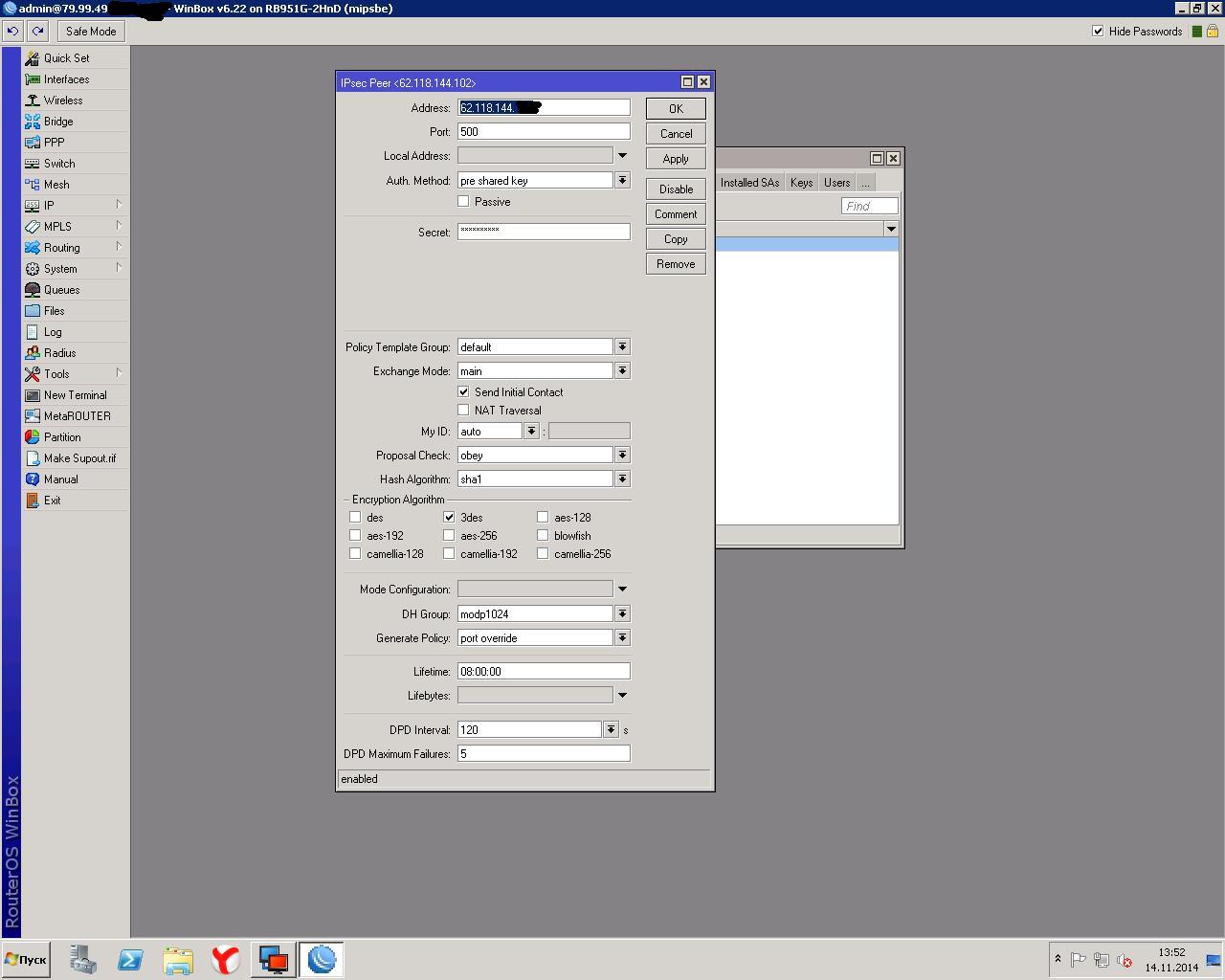Click the Apply button
This screenshot has width=1225, height=980.
[676, 159]
